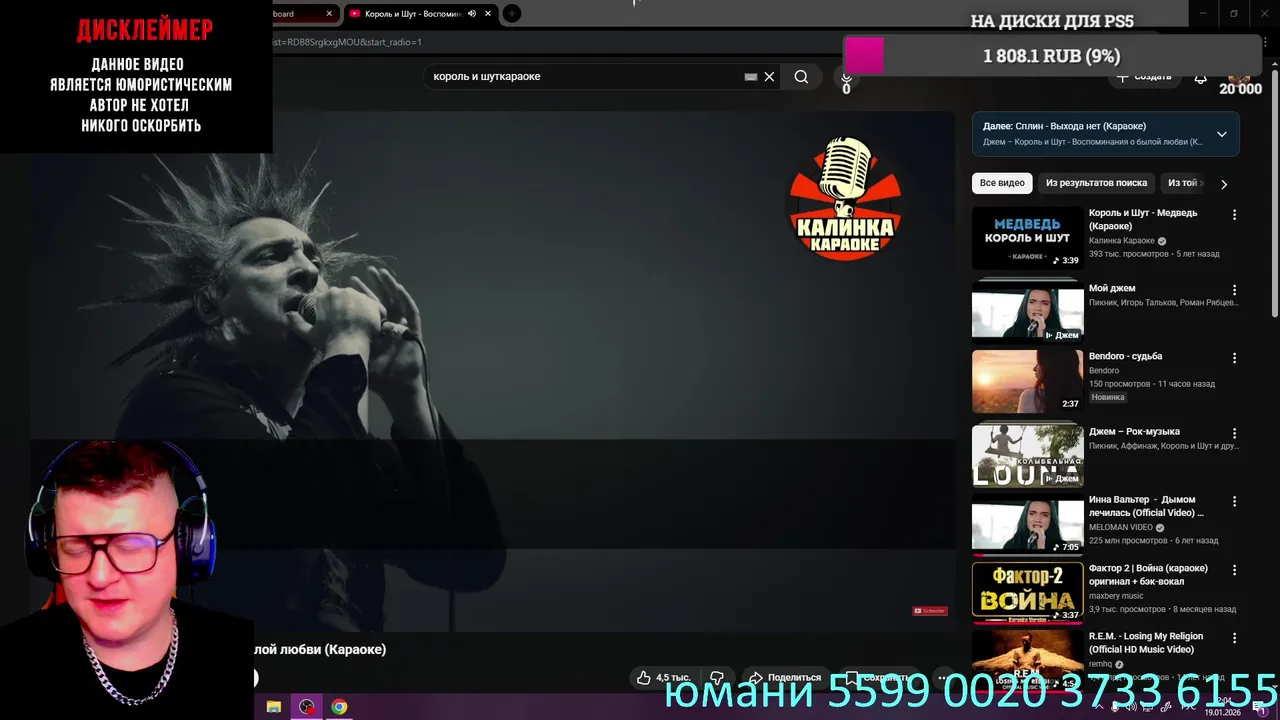Open Джем – Рок-музыка mix thumbnail

pos(1027,456)
